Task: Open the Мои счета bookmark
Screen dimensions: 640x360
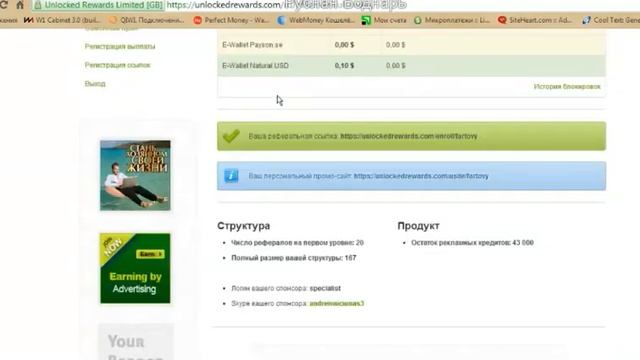Action: pyautogui.click(x=384, y=20)
